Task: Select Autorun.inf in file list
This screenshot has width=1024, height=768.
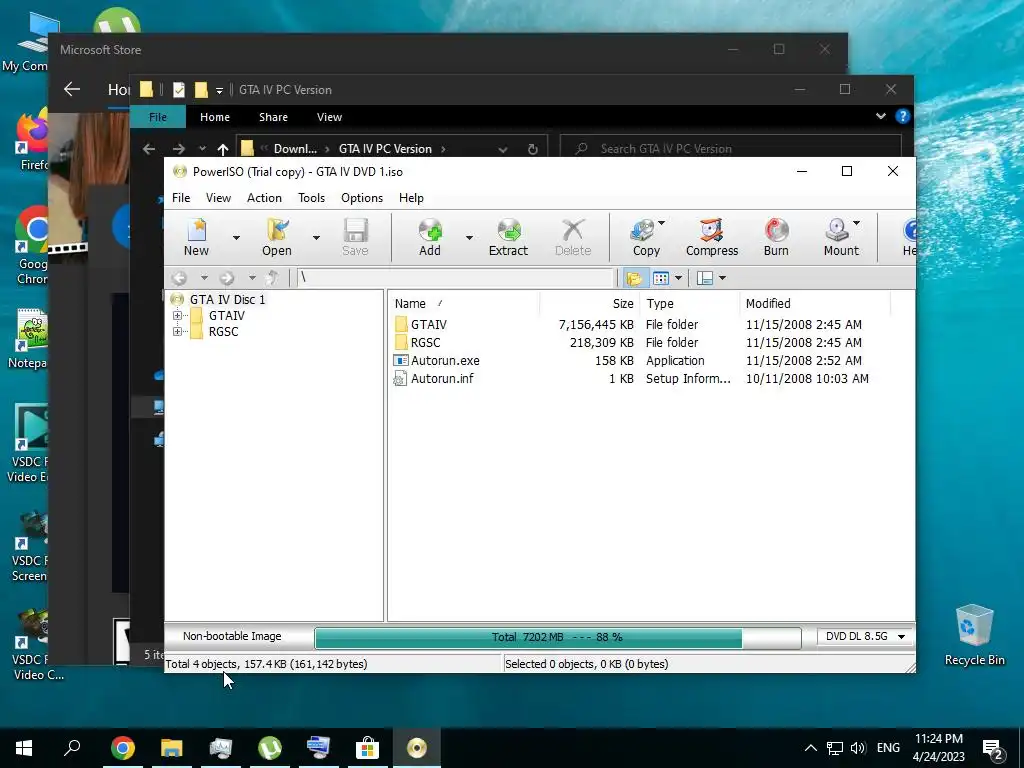Action: [442, 379]
